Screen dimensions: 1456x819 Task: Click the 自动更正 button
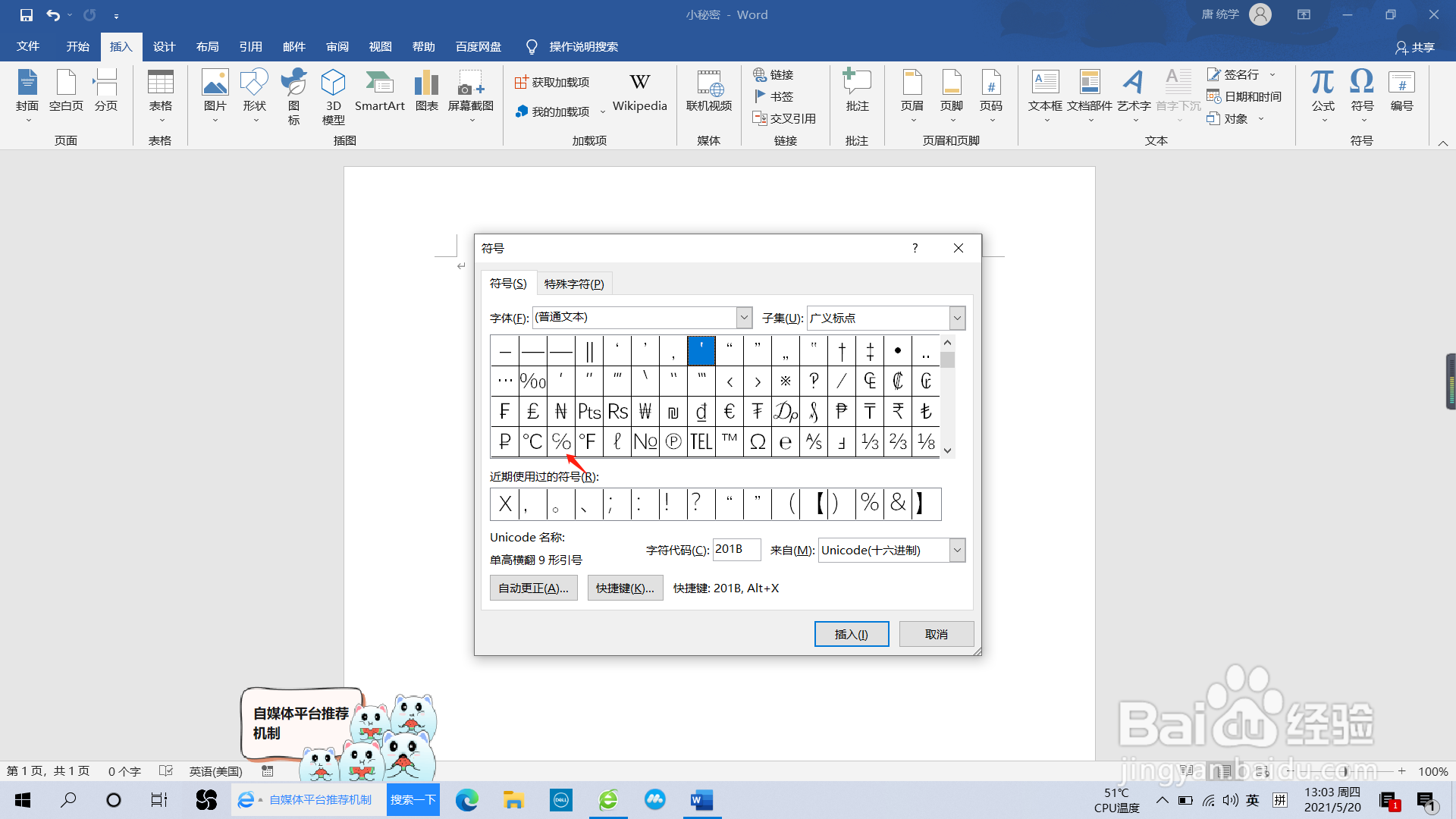point(533,588)
